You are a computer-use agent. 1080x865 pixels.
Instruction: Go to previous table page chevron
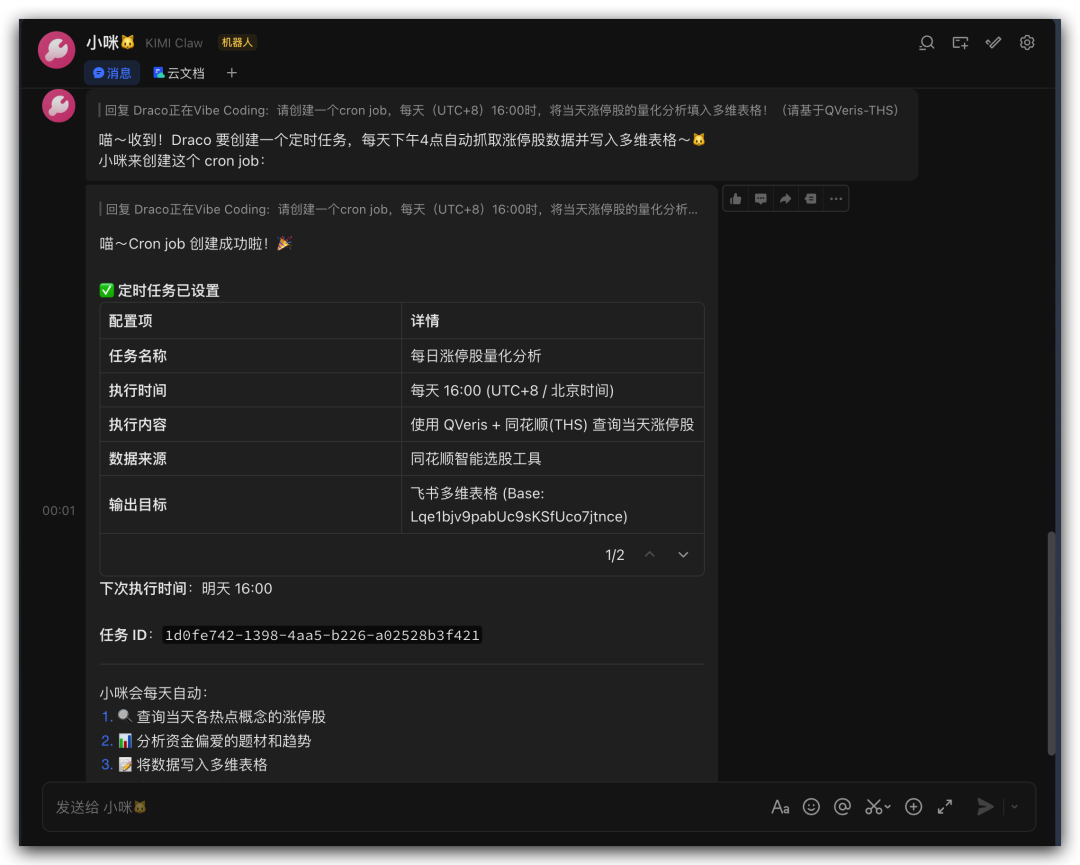coord(650,555)
